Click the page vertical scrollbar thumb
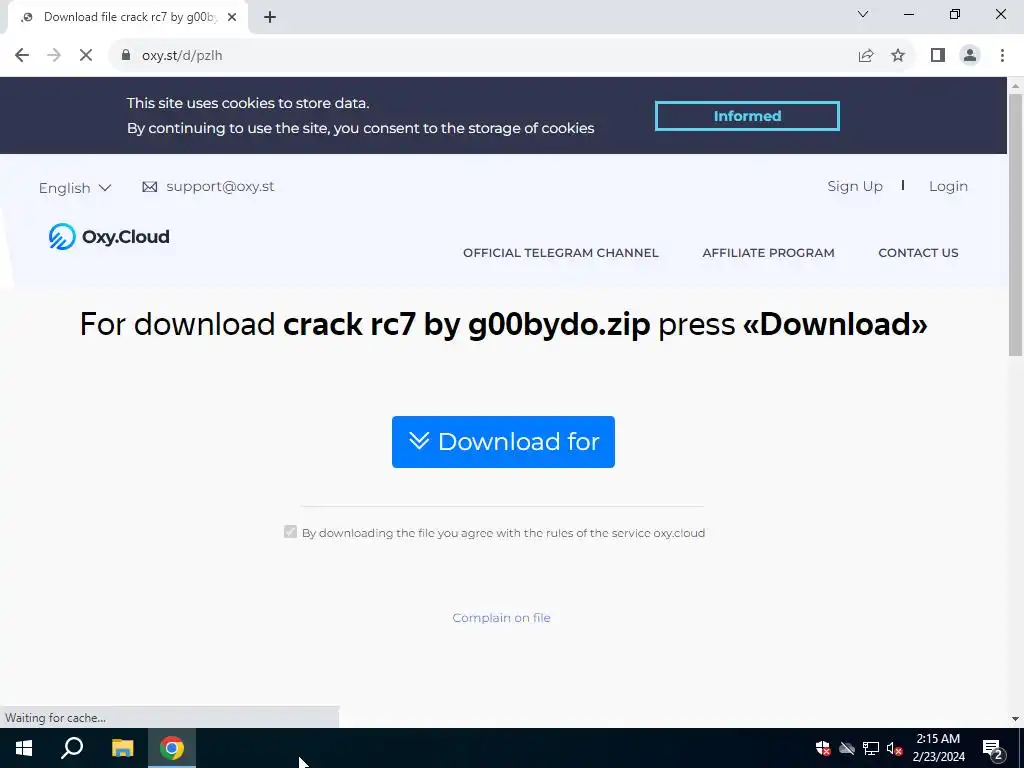 pyautogui.click(x=1015, y=225)
